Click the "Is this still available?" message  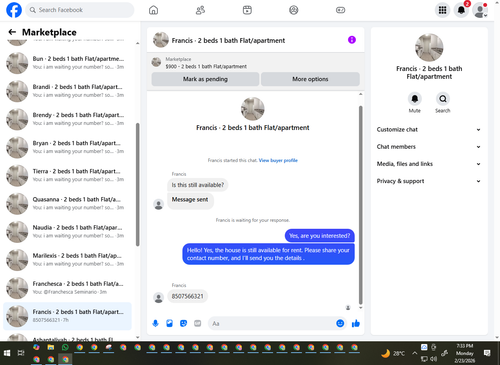(x=198, y=185)
